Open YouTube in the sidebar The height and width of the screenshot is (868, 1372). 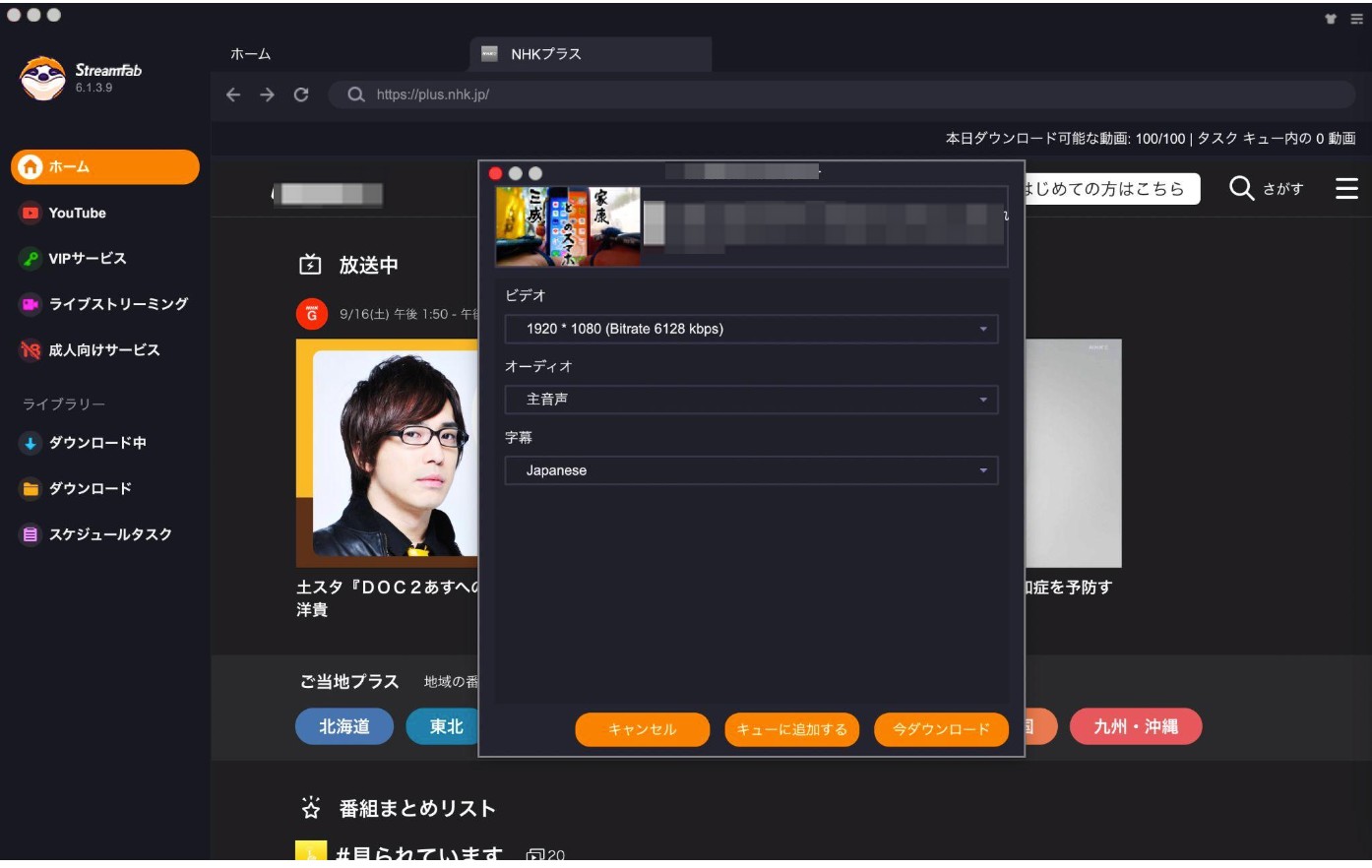point(77,213)
